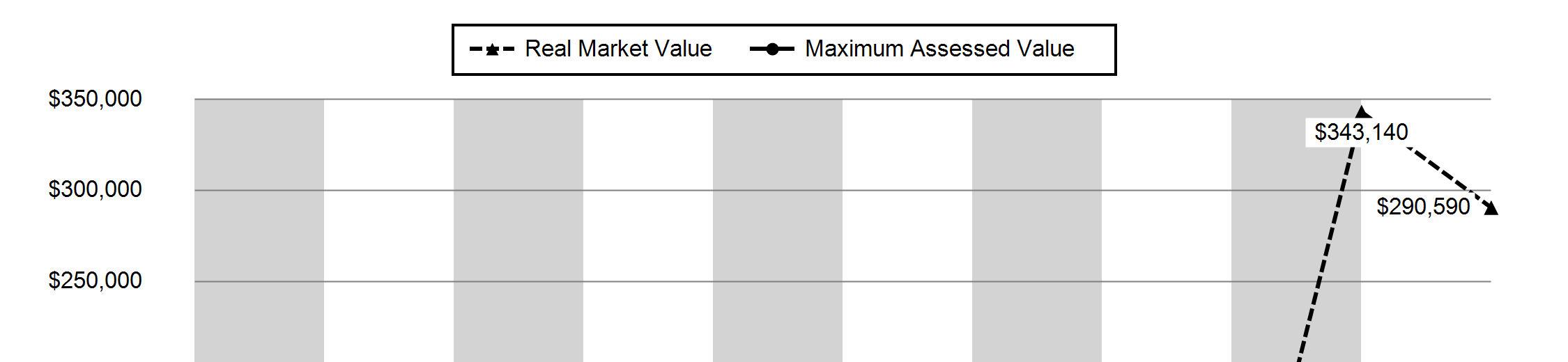This screenshot has height=362, width=1568.
Task: Click the $290,590 data label
Action: pos(1424,207)
